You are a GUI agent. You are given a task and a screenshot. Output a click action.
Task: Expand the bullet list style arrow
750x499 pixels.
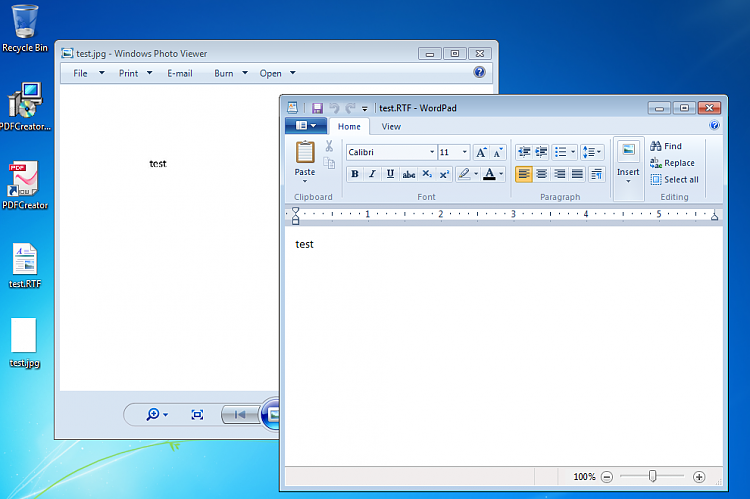[573, 152]
